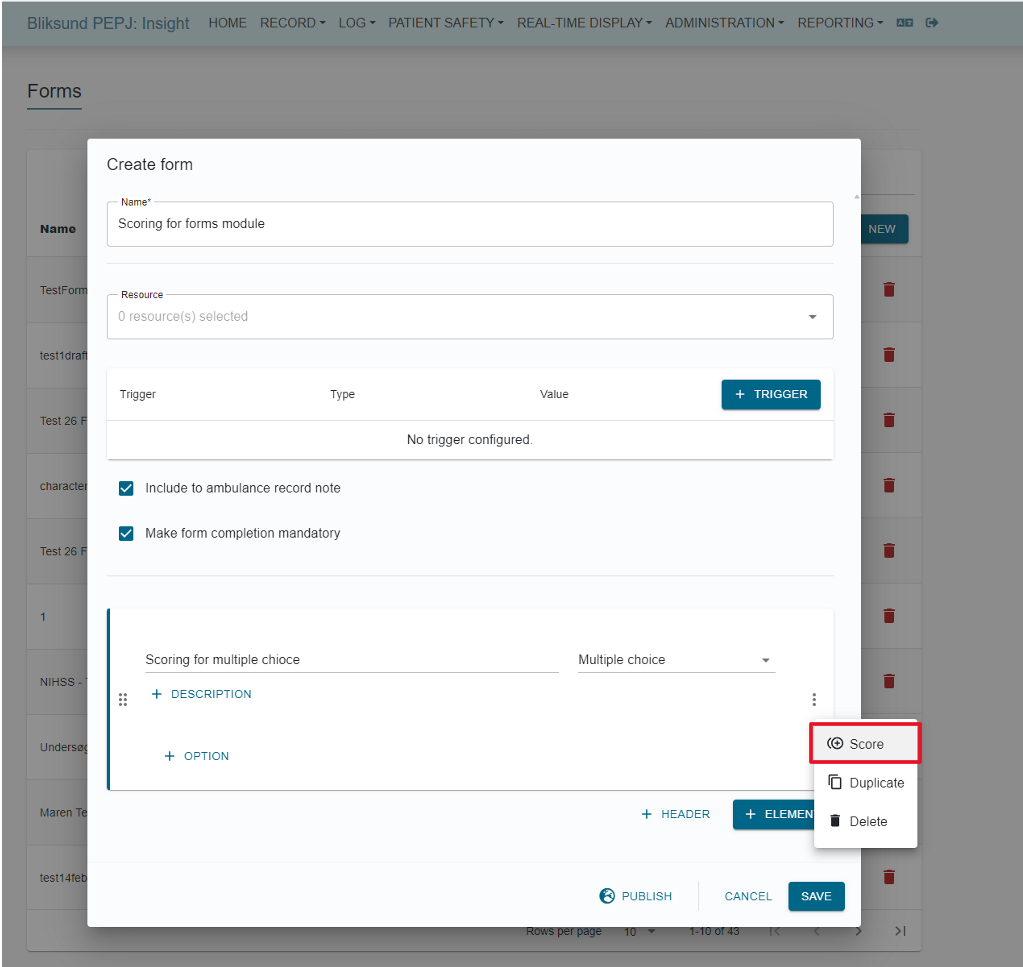Click the Score icon in context menu
1023x967 pixels.
point(835,743)
